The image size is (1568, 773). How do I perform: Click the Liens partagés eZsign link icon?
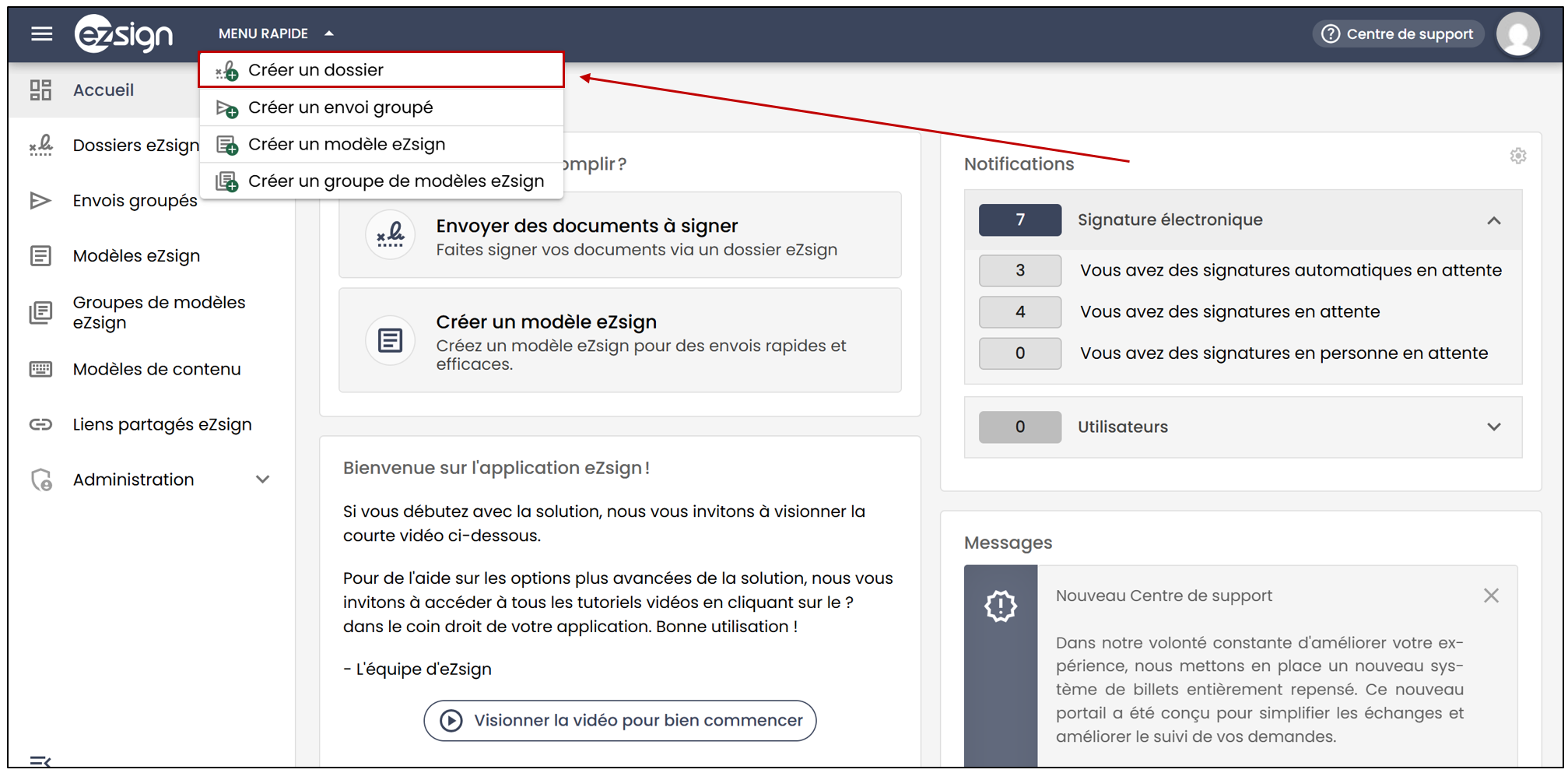tap(40, 424)
